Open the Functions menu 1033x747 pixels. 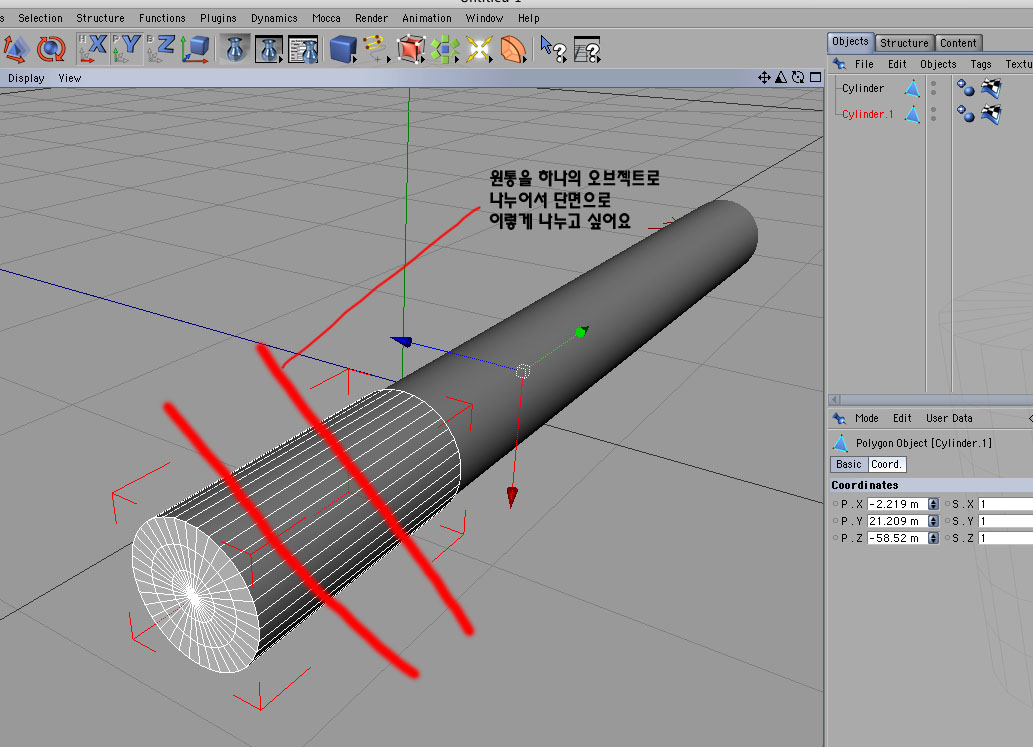[162, 18]
